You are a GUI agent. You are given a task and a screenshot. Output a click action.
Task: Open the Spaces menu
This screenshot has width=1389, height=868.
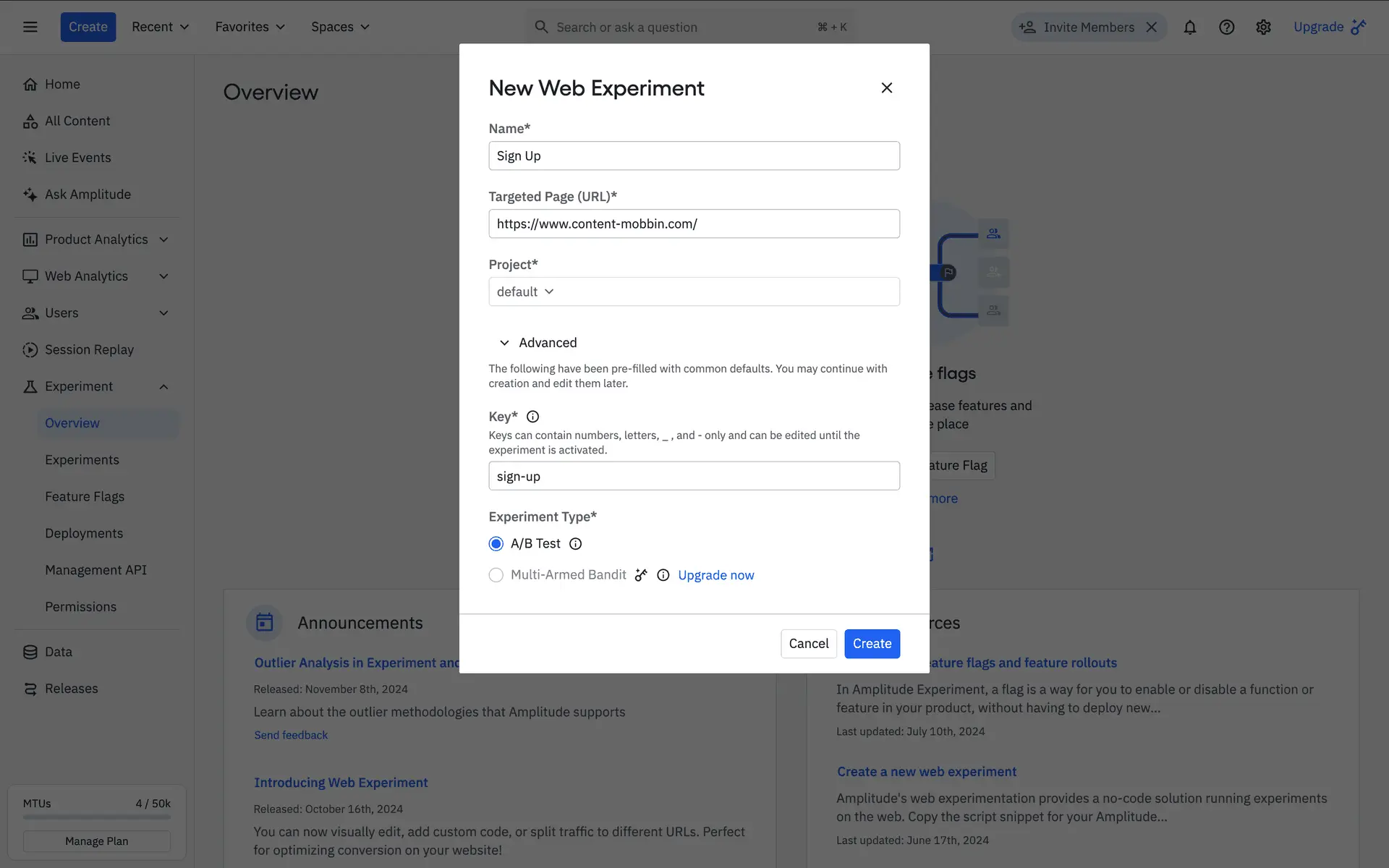tap(340, 27)
